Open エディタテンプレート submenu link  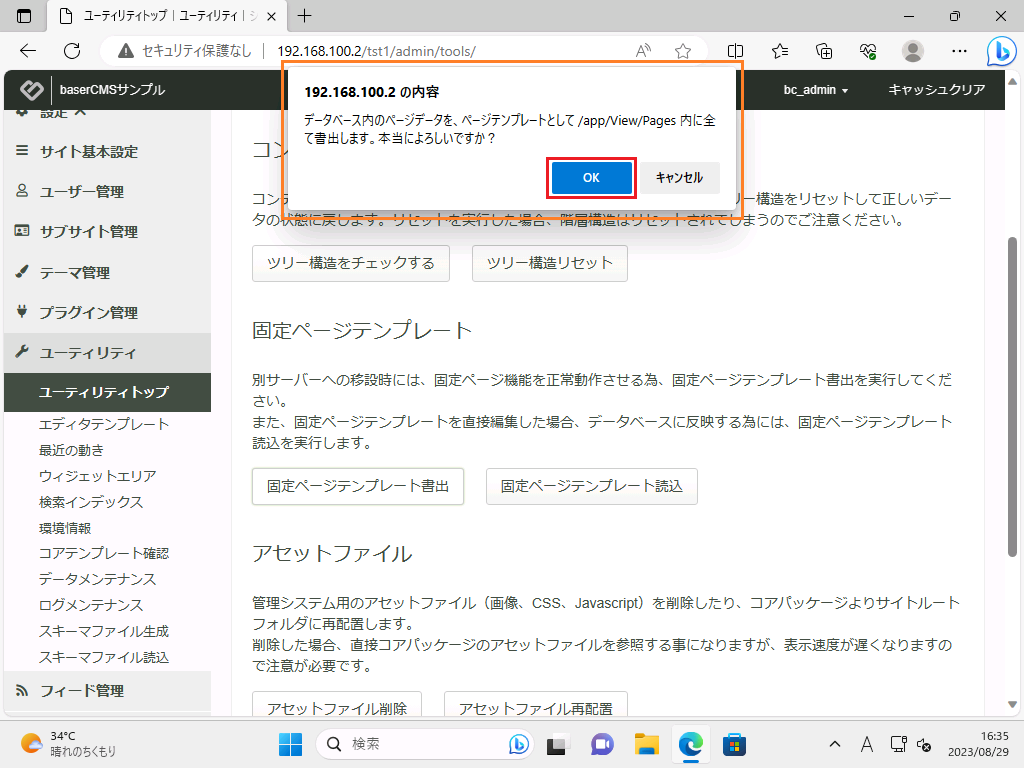[x=104, y=424]
